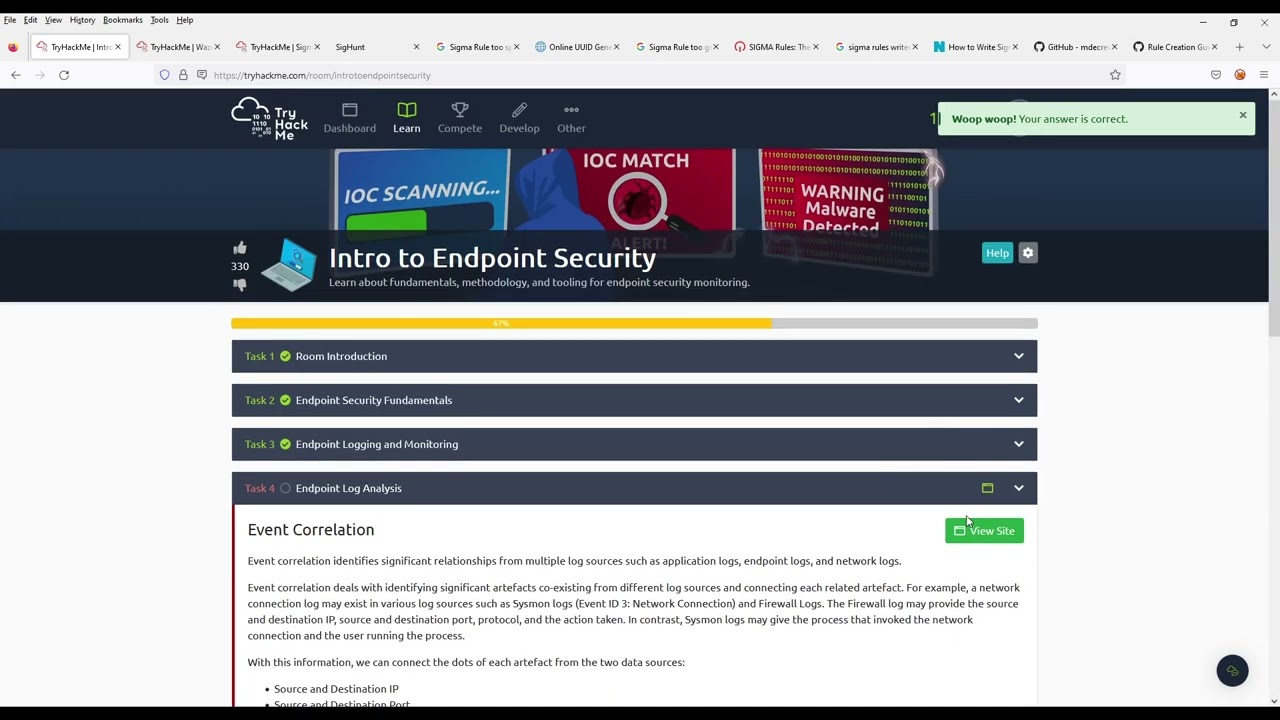1280x720 pixels.
Task: Click the Help button next to room title
Action: pyautogui.click(x=997, y=253)
